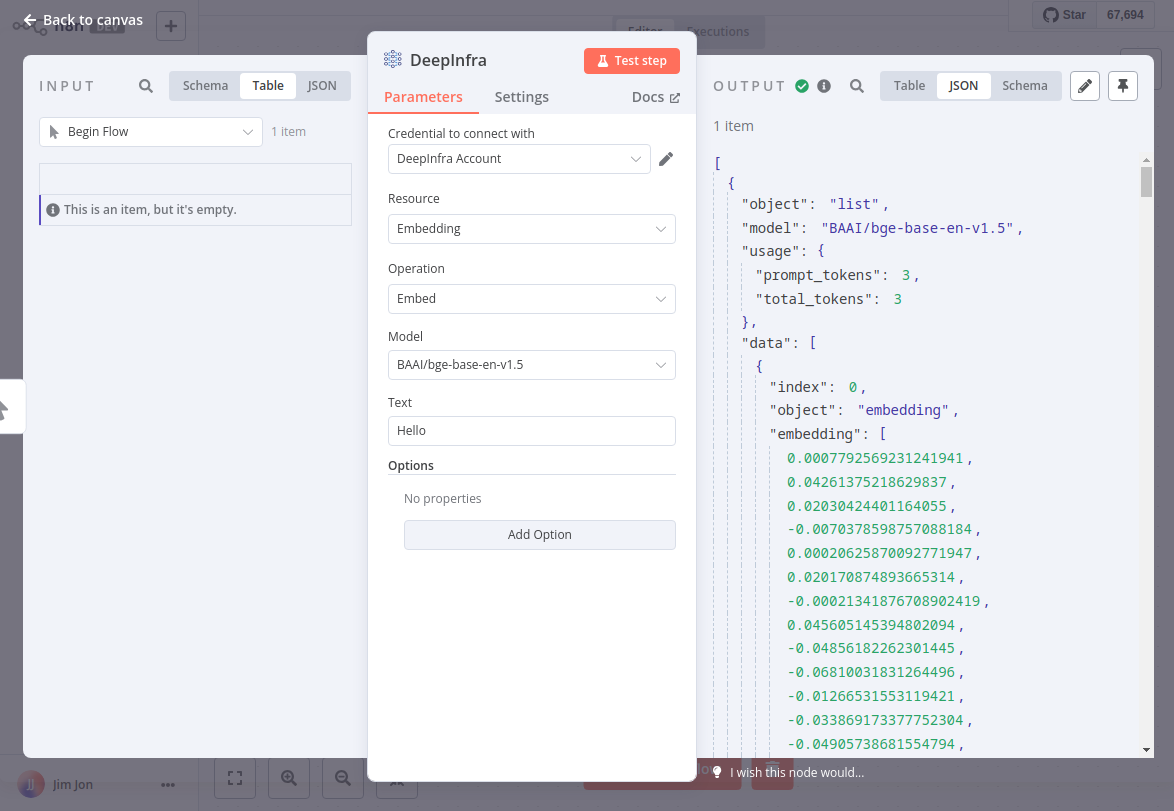The height and width of the screenshot is (811, 1174).
Task: Switch output view to Table
Action: (x=909, y=86)
